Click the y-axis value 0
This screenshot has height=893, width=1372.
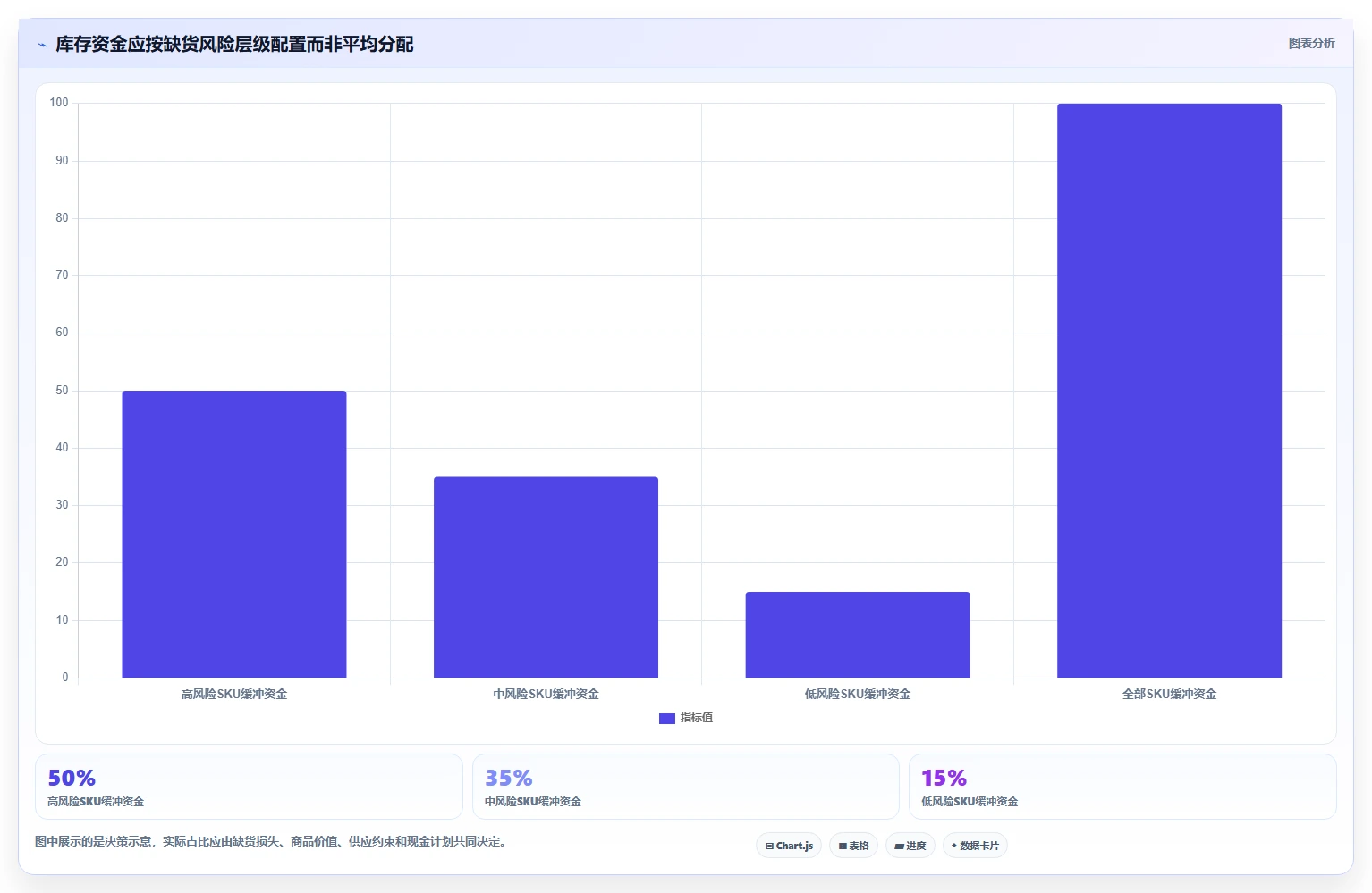pyautogui.click(x=65, y=678)
